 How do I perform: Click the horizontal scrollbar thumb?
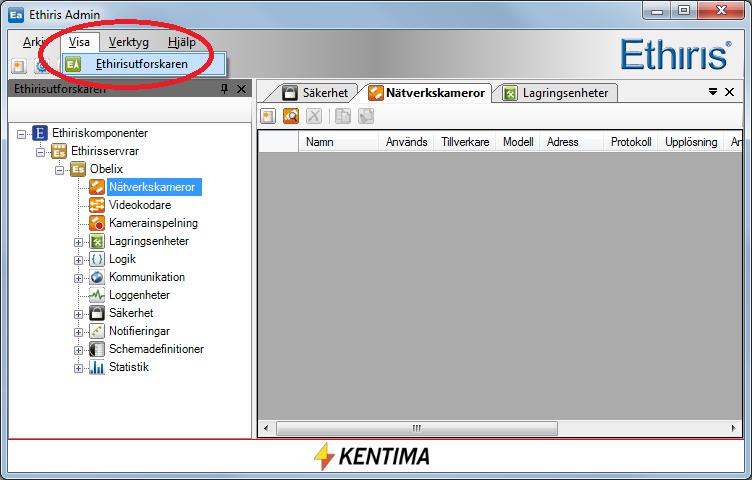(417, 428)
